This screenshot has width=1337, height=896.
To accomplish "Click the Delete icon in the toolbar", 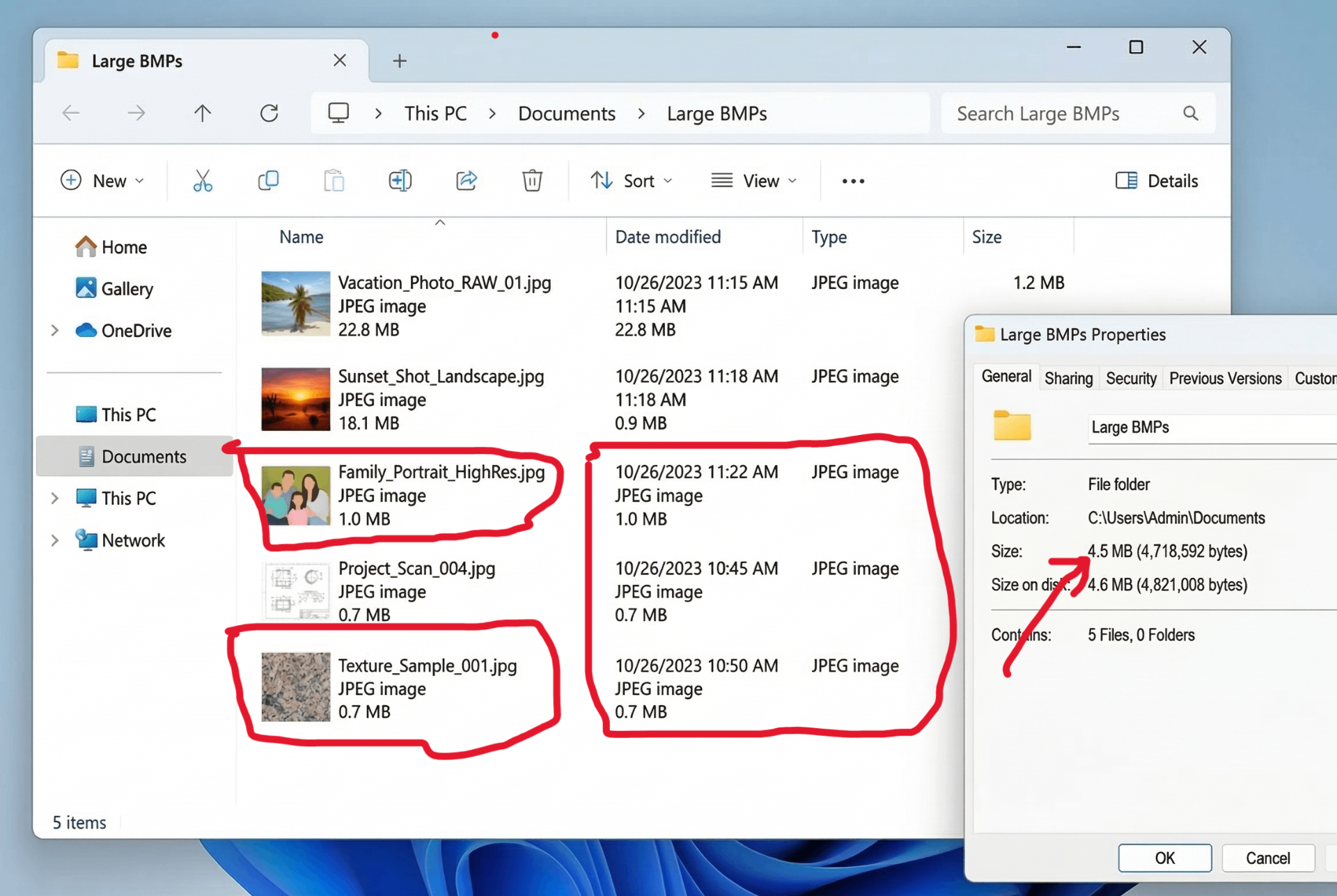I will pyautogui.click(x=532, y=180).
